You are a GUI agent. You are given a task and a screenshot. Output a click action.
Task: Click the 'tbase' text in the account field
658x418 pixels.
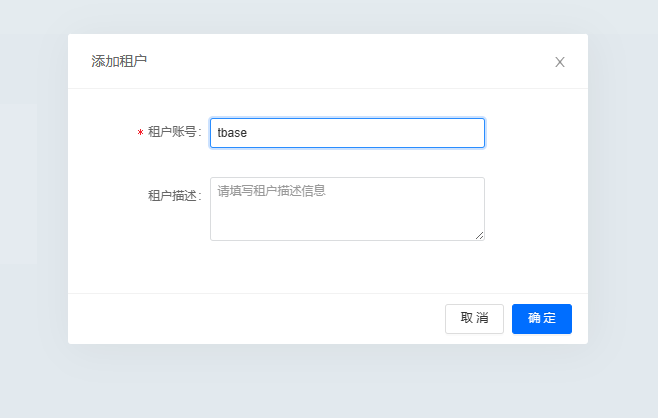[x=232, y=133]
